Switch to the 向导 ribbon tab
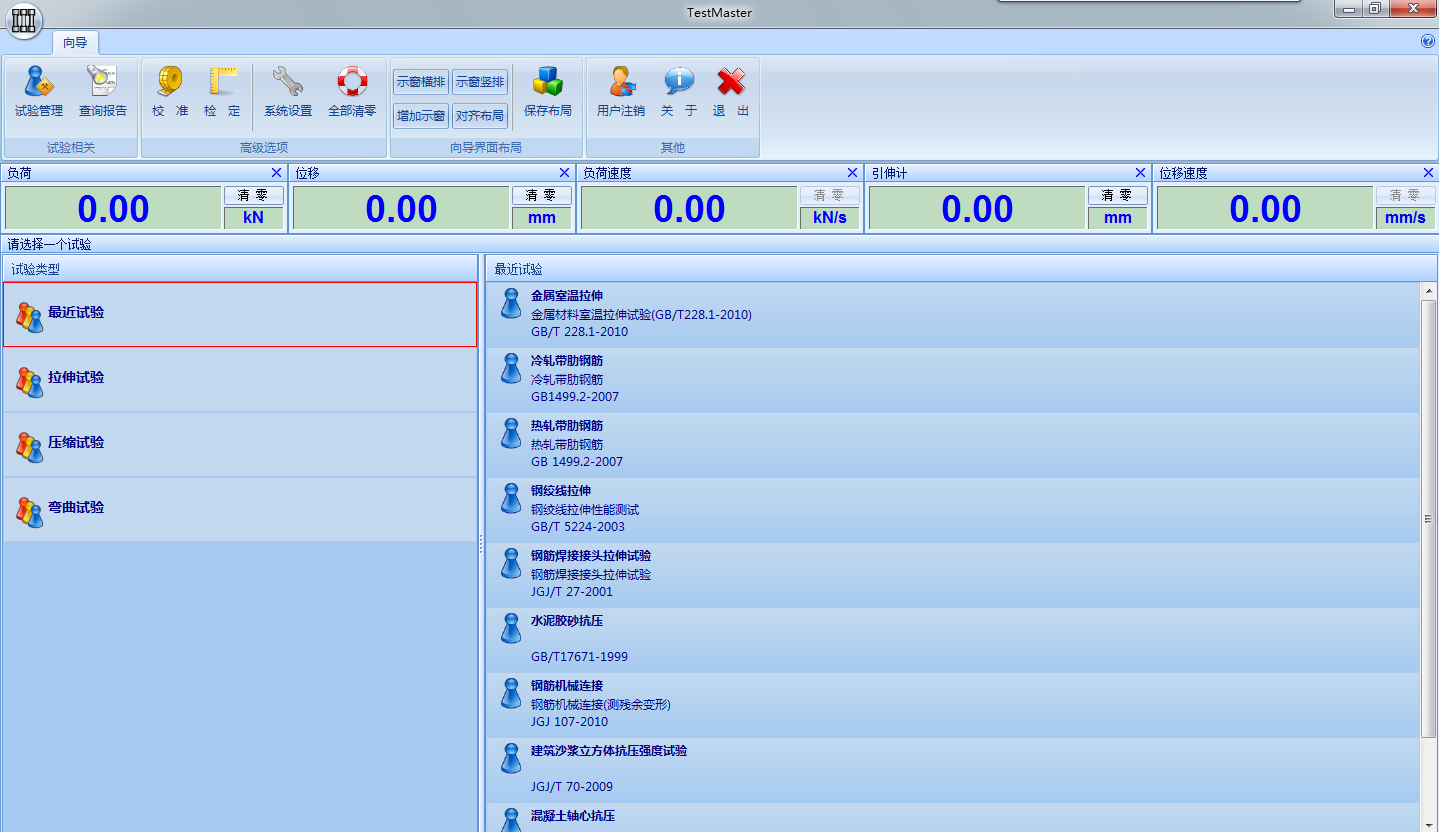 77,43
